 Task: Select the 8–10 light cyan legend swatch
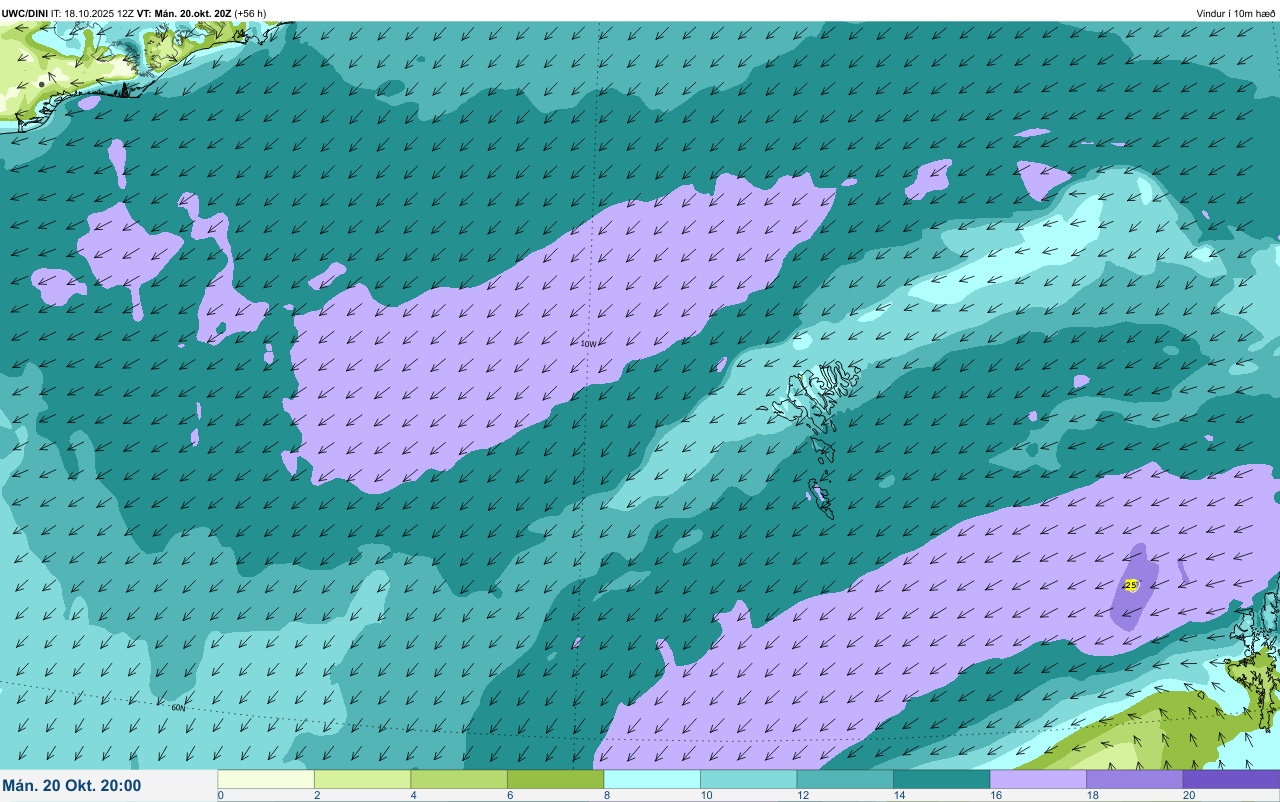tap(652, 779)
